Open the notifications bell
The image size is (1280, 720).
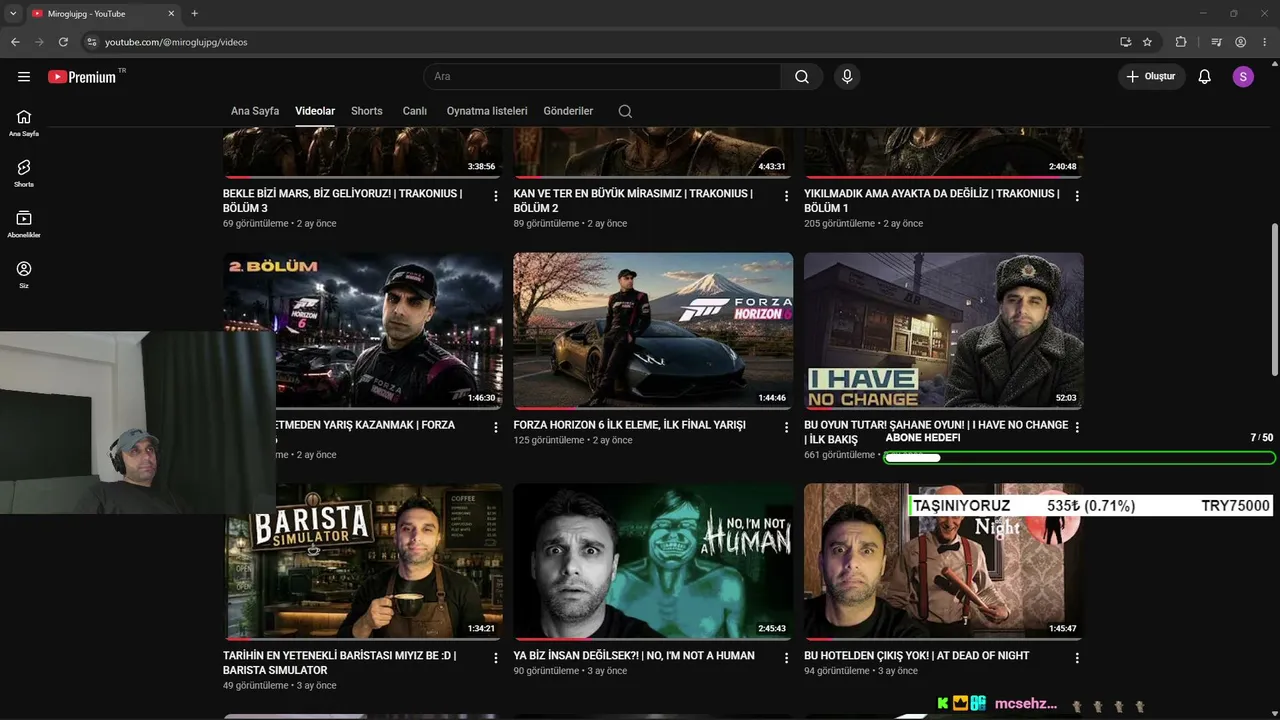click(x=1205, y=77)
